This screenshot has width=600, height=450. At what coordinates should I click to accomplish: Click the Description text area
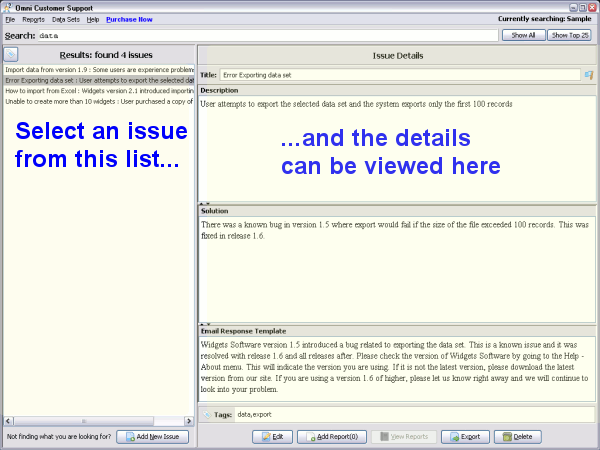click(397, 148)
